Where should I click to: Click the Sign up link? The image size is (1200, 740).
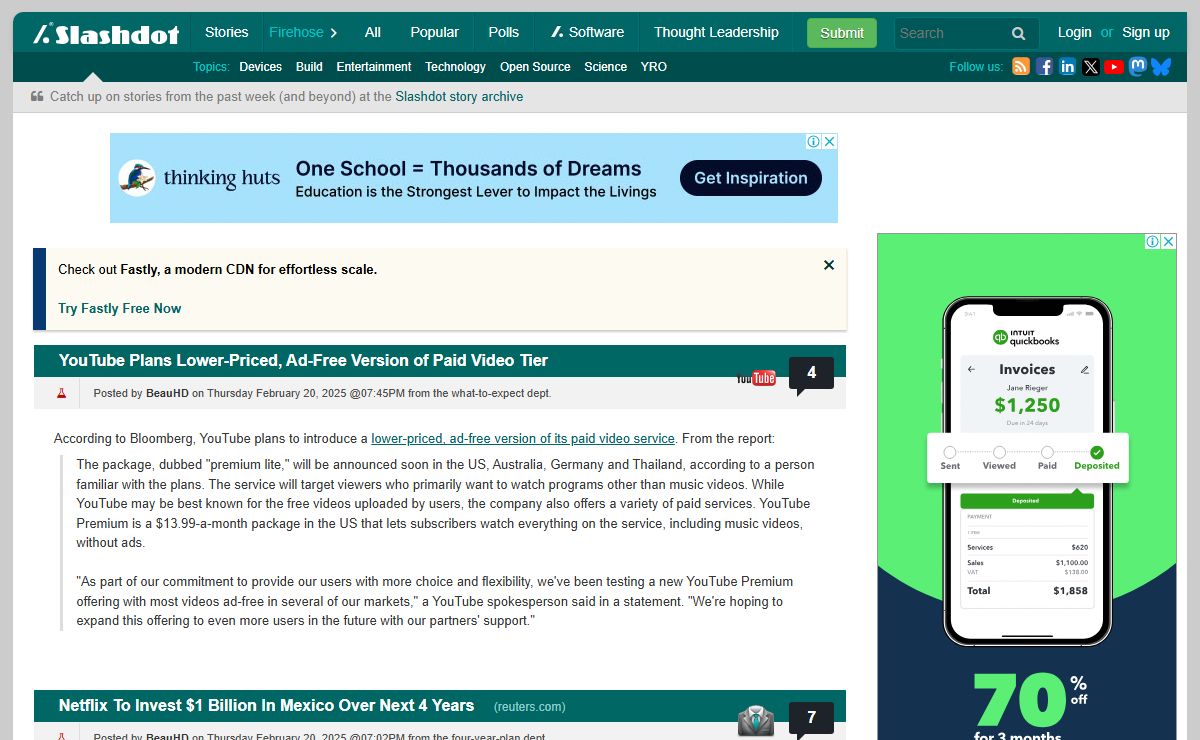click(x=1146, y=32)
